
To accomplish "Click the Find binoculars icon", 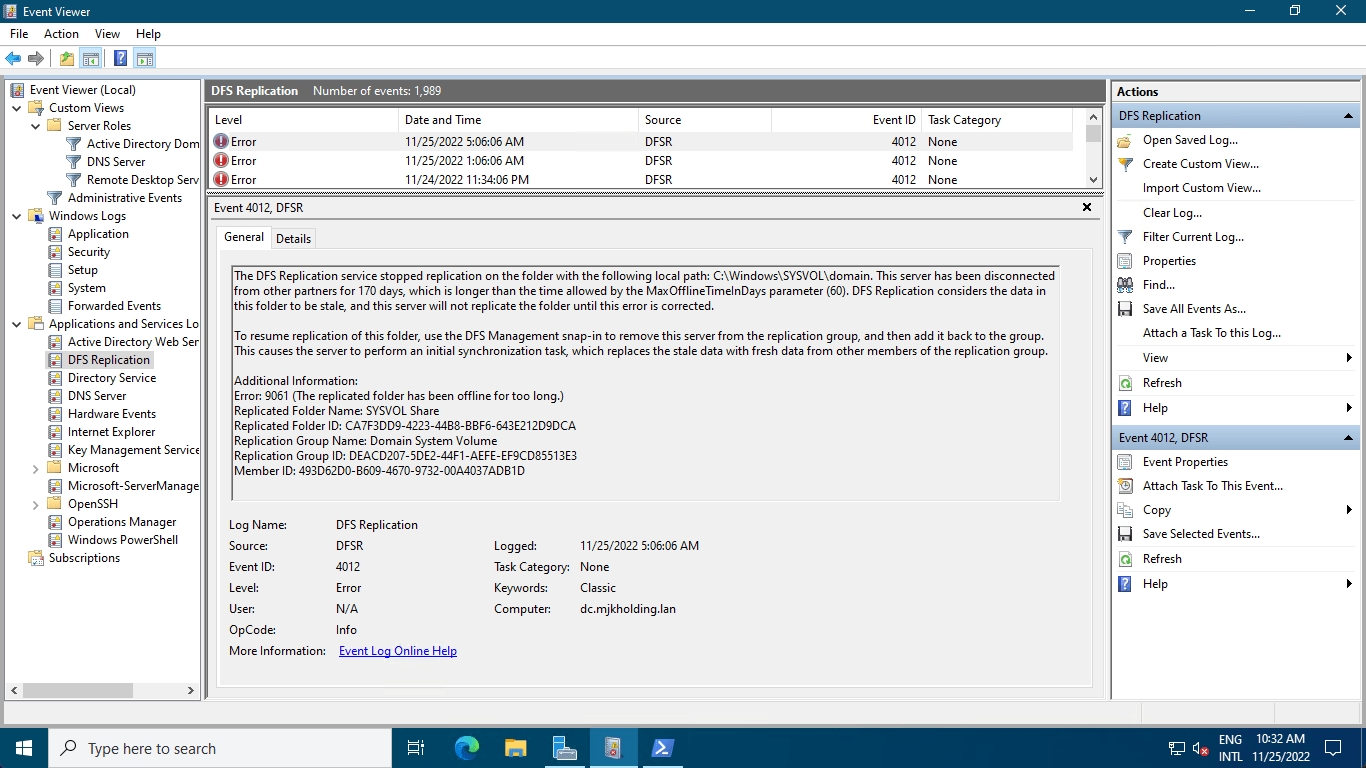I will pos(1125,285).
